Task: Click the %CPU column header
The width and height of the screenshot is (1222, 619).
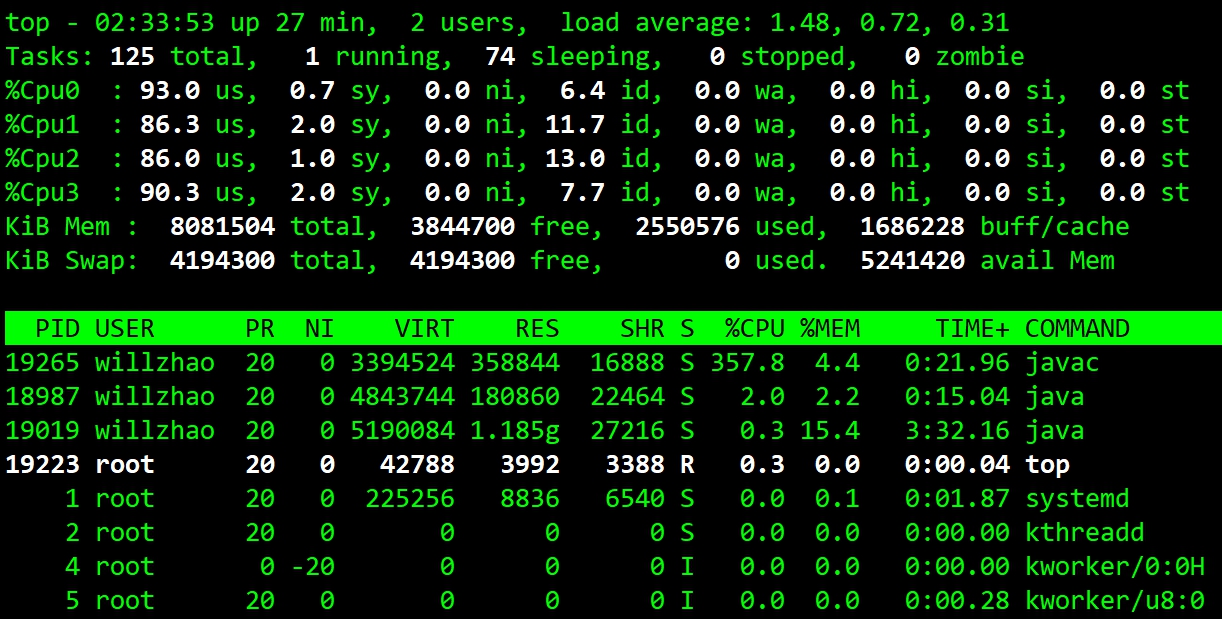Action: pos(755,328)
